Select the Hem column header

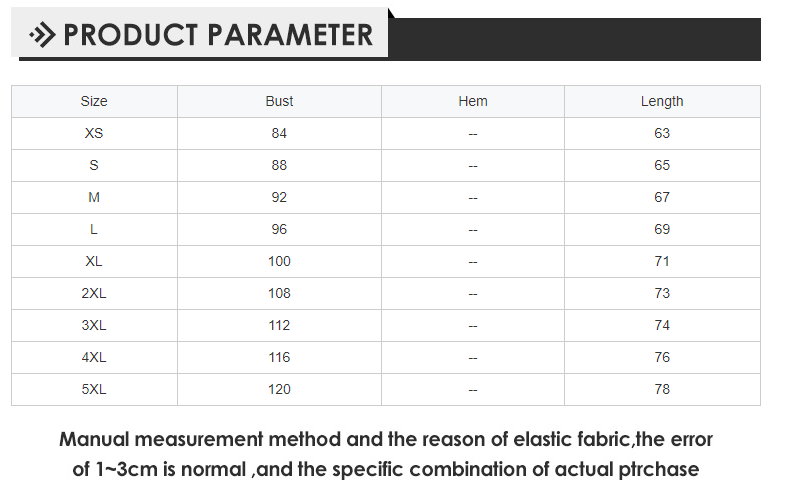473,101
